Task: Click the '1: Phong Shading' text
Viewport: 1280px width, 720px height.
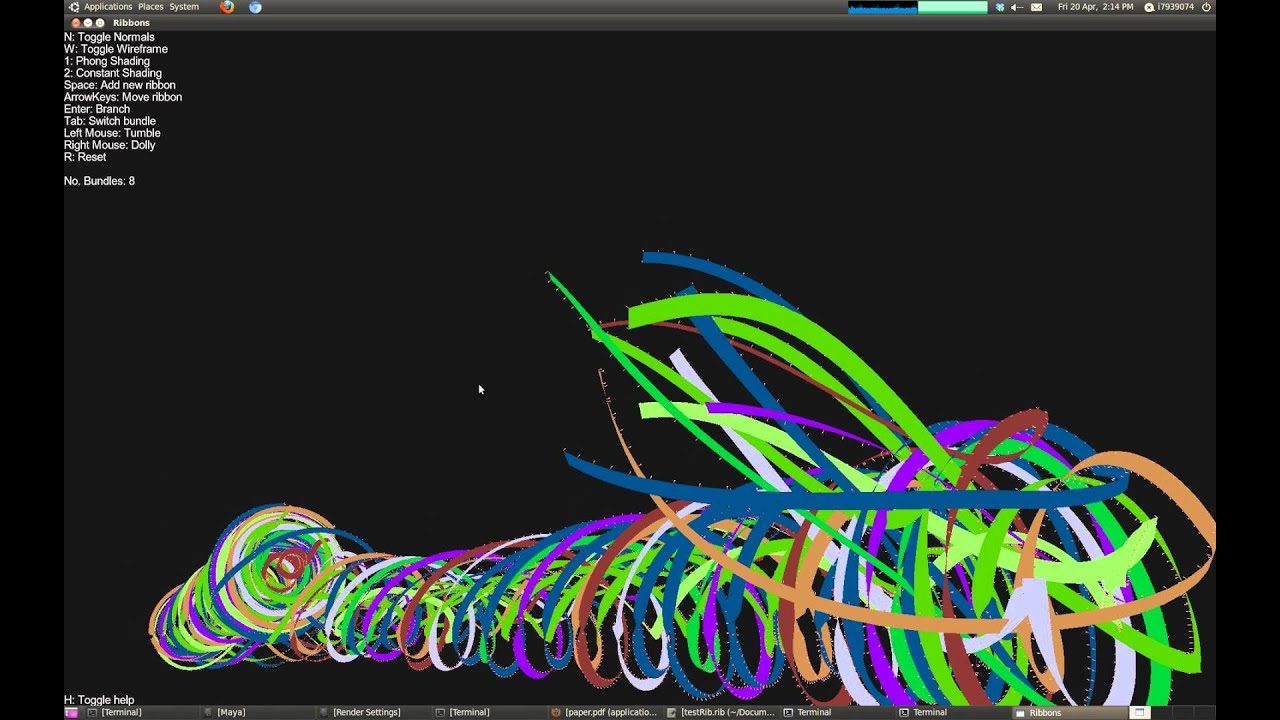Action: click(x=107, y=61)
